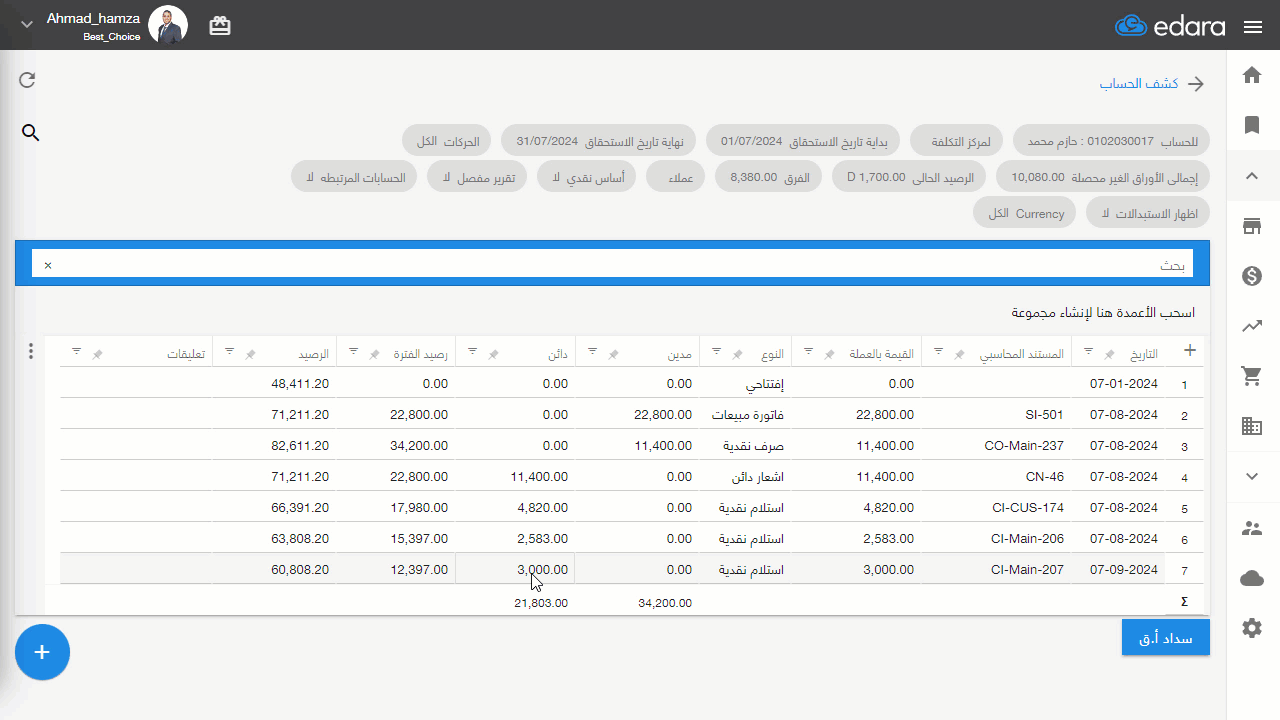Filter the مدين column
Screen dimensions: 1280x720
[x=592, y=351]
